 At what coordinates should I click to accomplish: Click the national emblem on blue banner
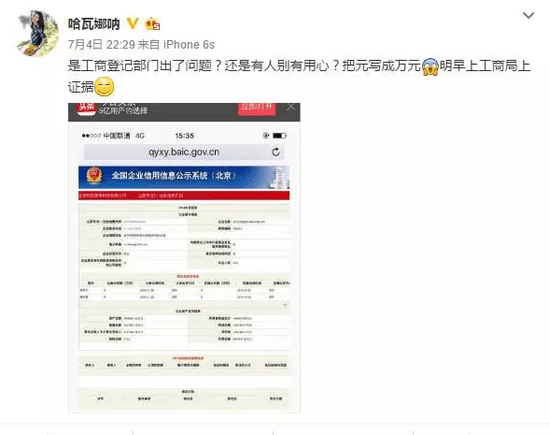point(94,175)
